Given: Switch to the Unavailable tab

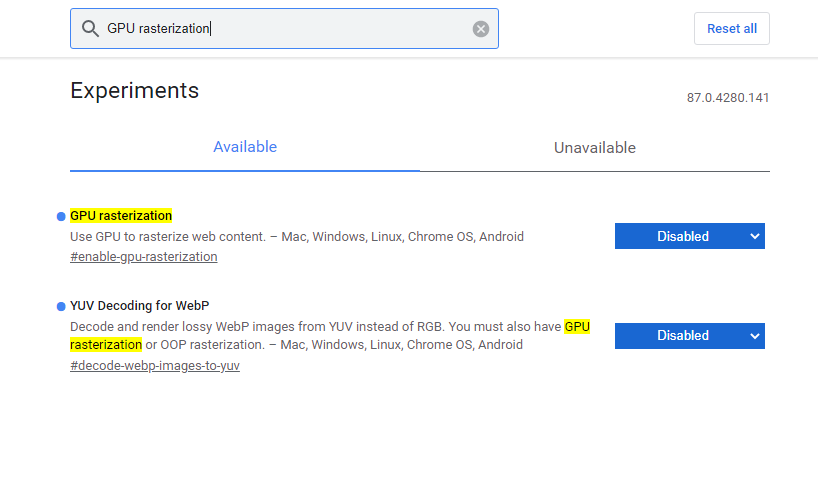Looking at the screenshot, I should [x=595, y=148].
